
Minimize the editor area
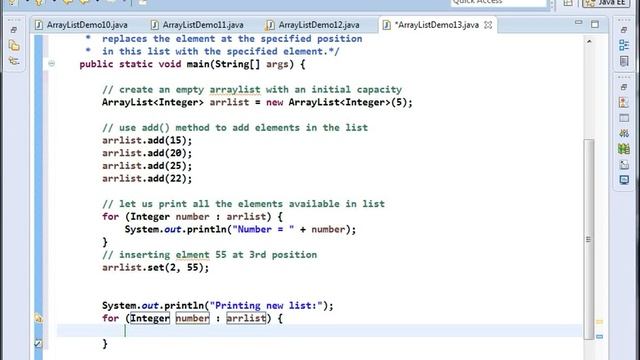click(578, 23)
